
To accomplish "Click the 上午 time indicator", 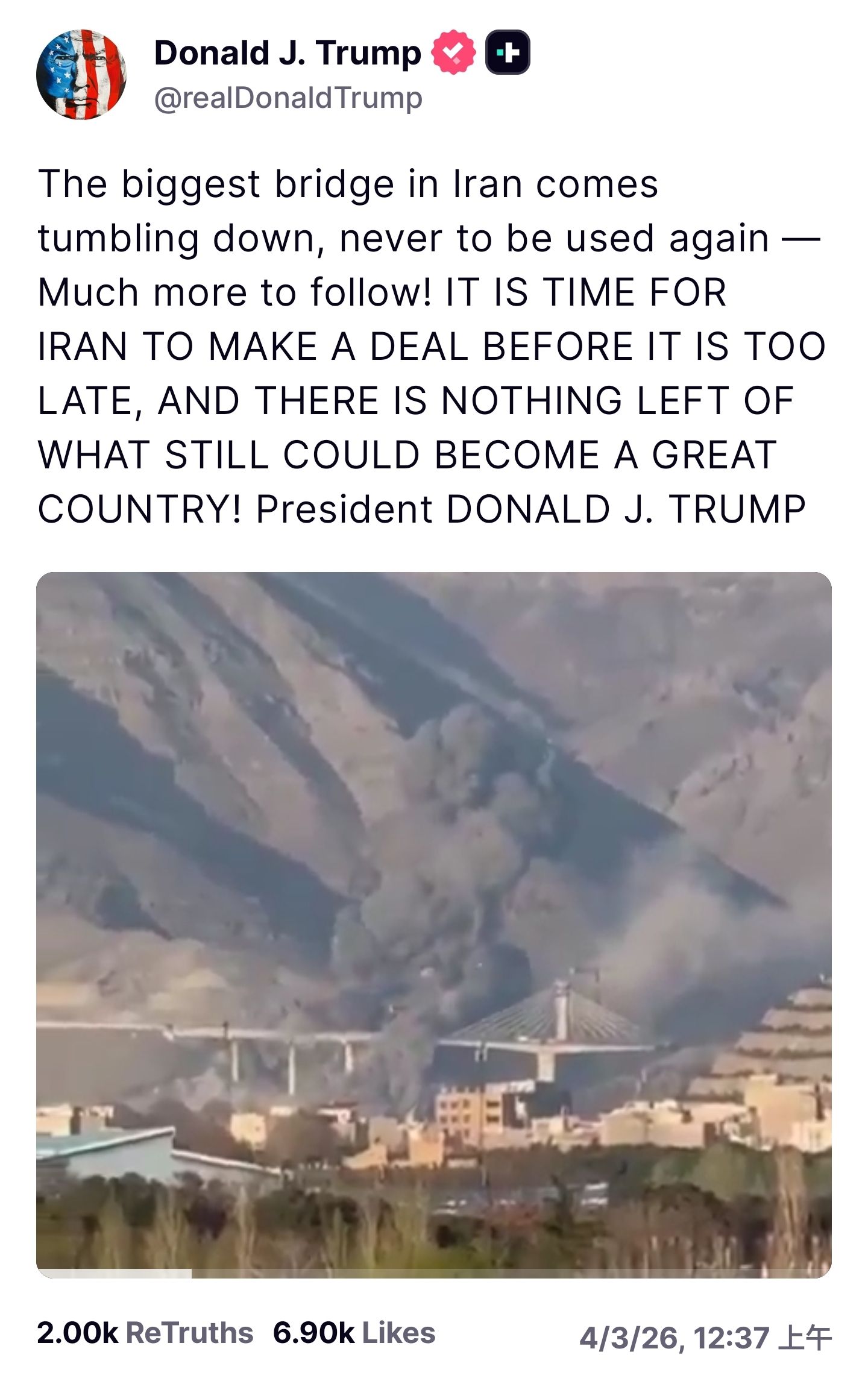I will (805, 1338).
